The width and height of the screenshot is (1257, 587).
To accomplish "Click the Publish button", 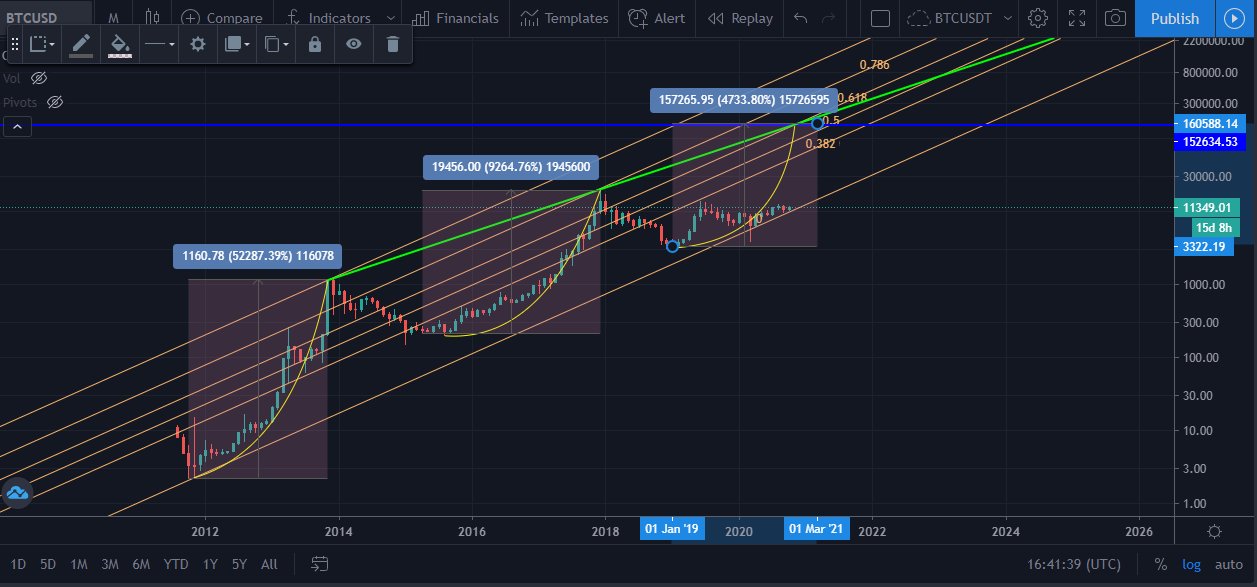I will pos(1174,18).
